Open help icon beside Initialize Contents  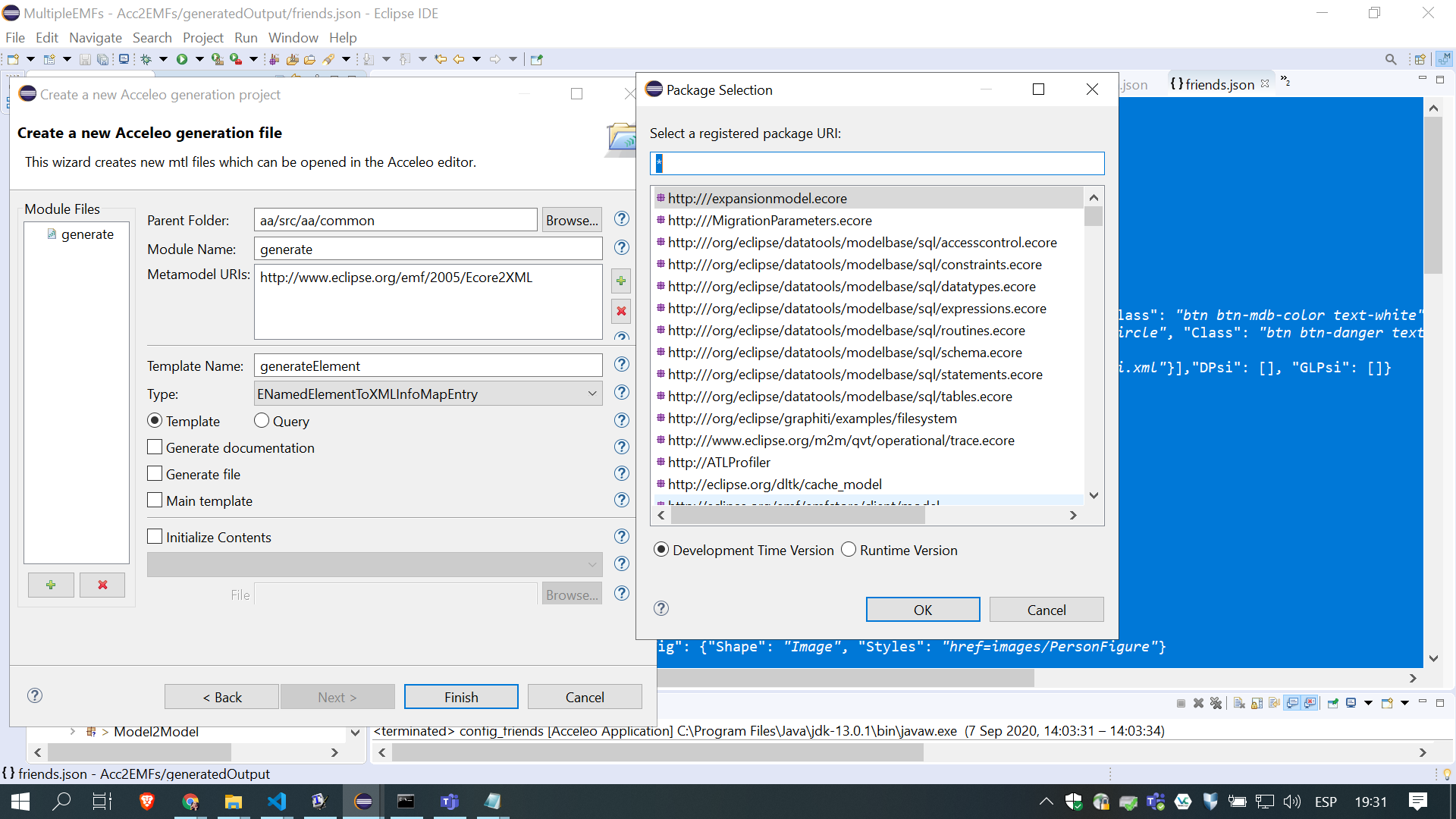tap(621, 537)
